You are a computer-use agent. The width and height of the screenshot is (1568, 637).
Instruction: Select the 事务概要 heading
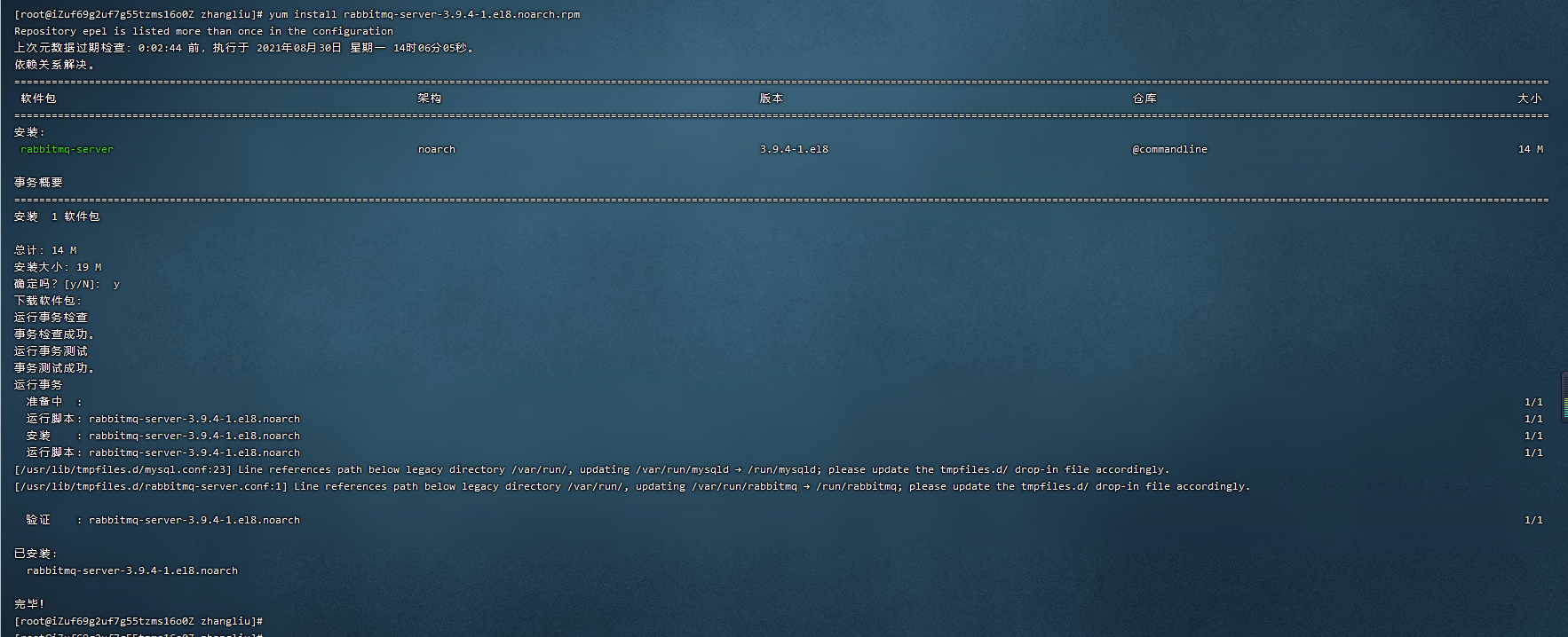[38, 183]
